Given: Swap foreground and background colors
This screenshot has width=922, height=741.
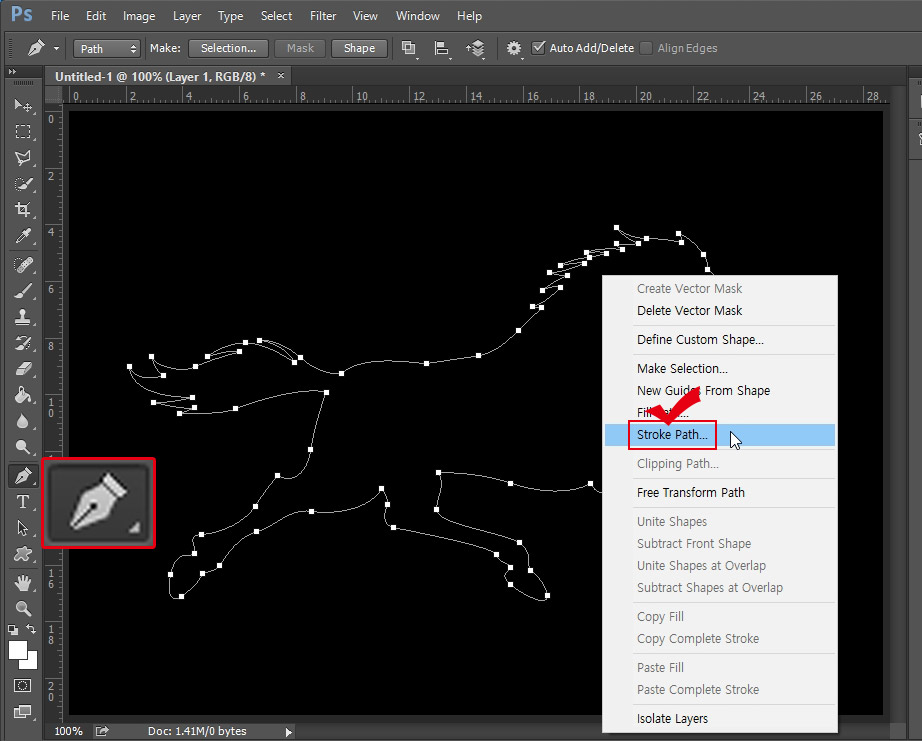Looking at the screenshot, I should coord(31,629).
